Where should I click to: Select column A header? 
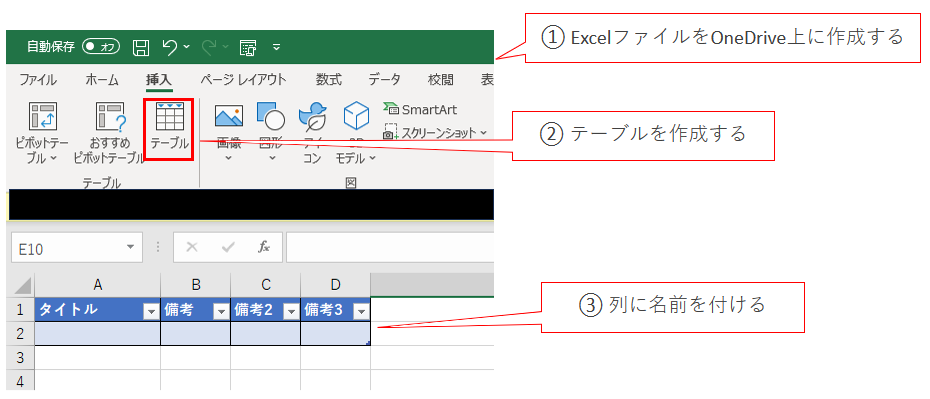pyautogui.click(x=98, y=285)
